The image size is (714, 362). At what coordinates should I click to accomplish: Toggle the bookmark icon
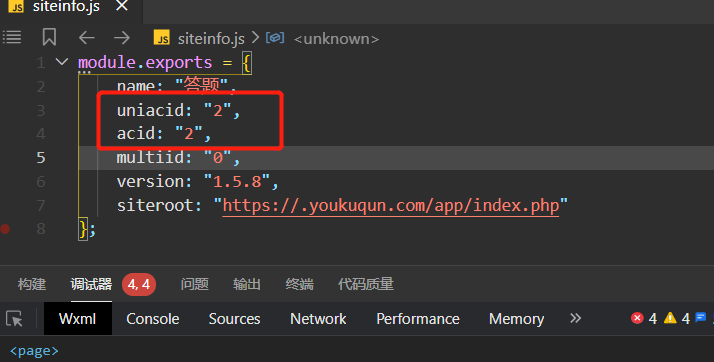pos(49,37)
